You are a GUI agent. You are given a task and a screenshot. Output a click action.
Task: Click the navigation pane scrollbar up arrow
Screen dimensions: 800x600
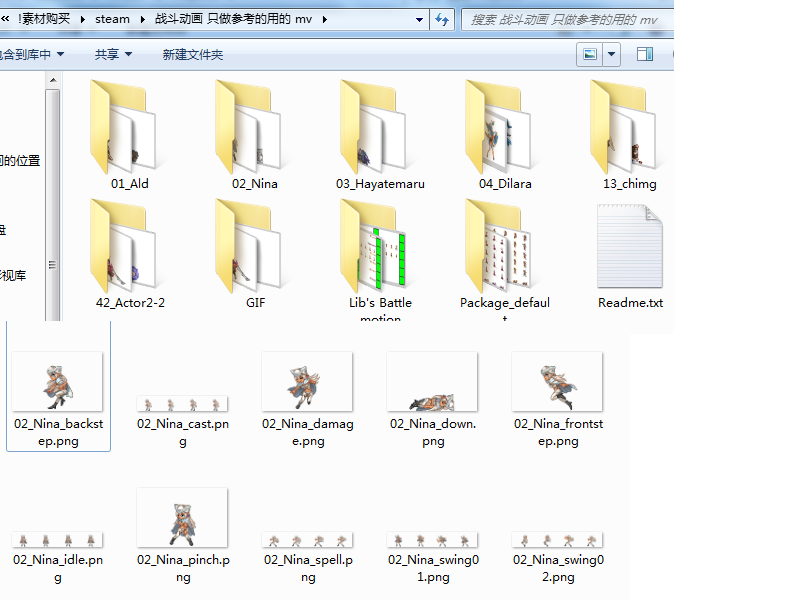(x=53, y=81)
